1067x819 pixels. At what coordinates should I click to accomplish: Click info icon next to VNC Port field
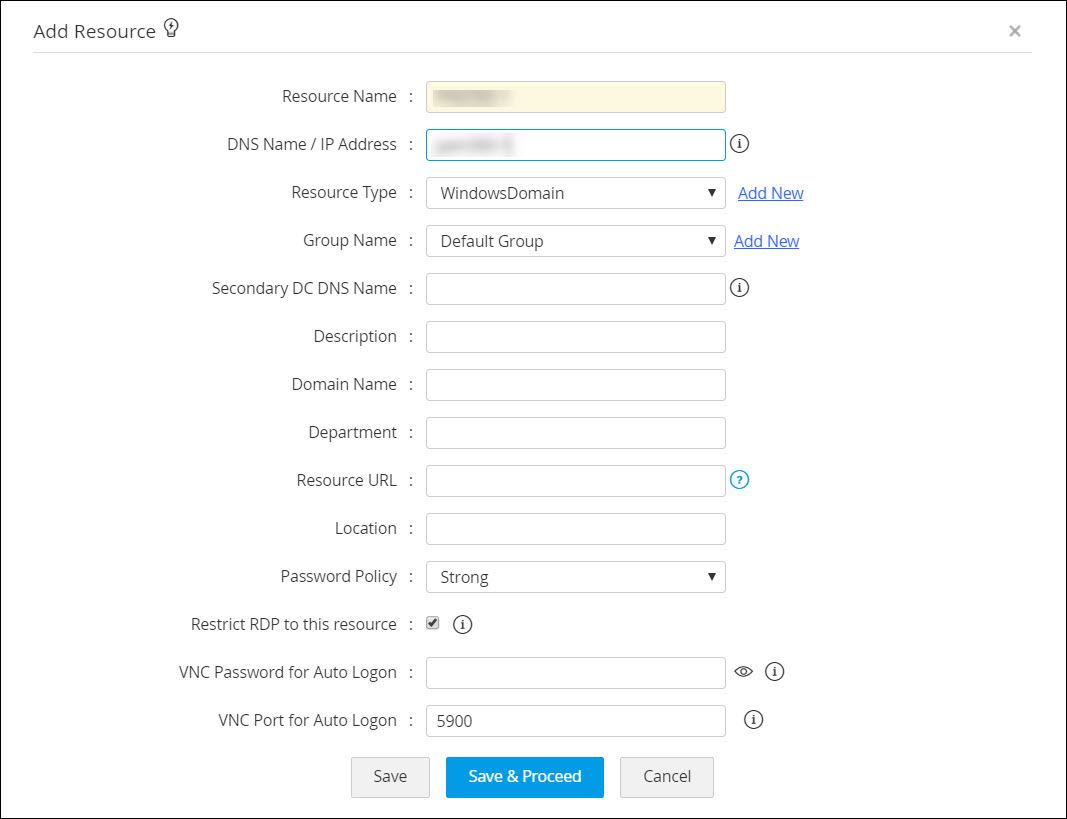[x=754, y=720]
